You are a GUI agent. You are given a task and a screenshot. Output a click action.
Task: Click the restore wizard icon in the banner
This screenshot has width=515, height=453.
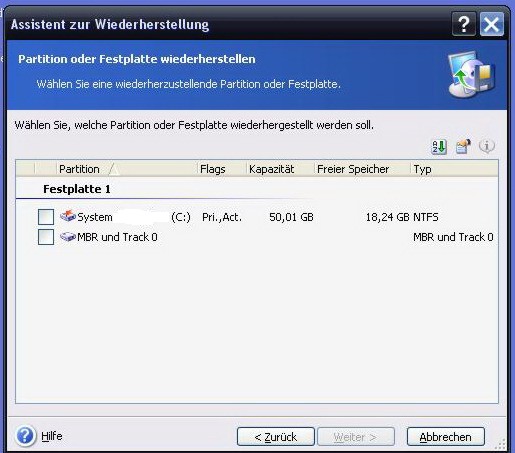coord(471,74)
